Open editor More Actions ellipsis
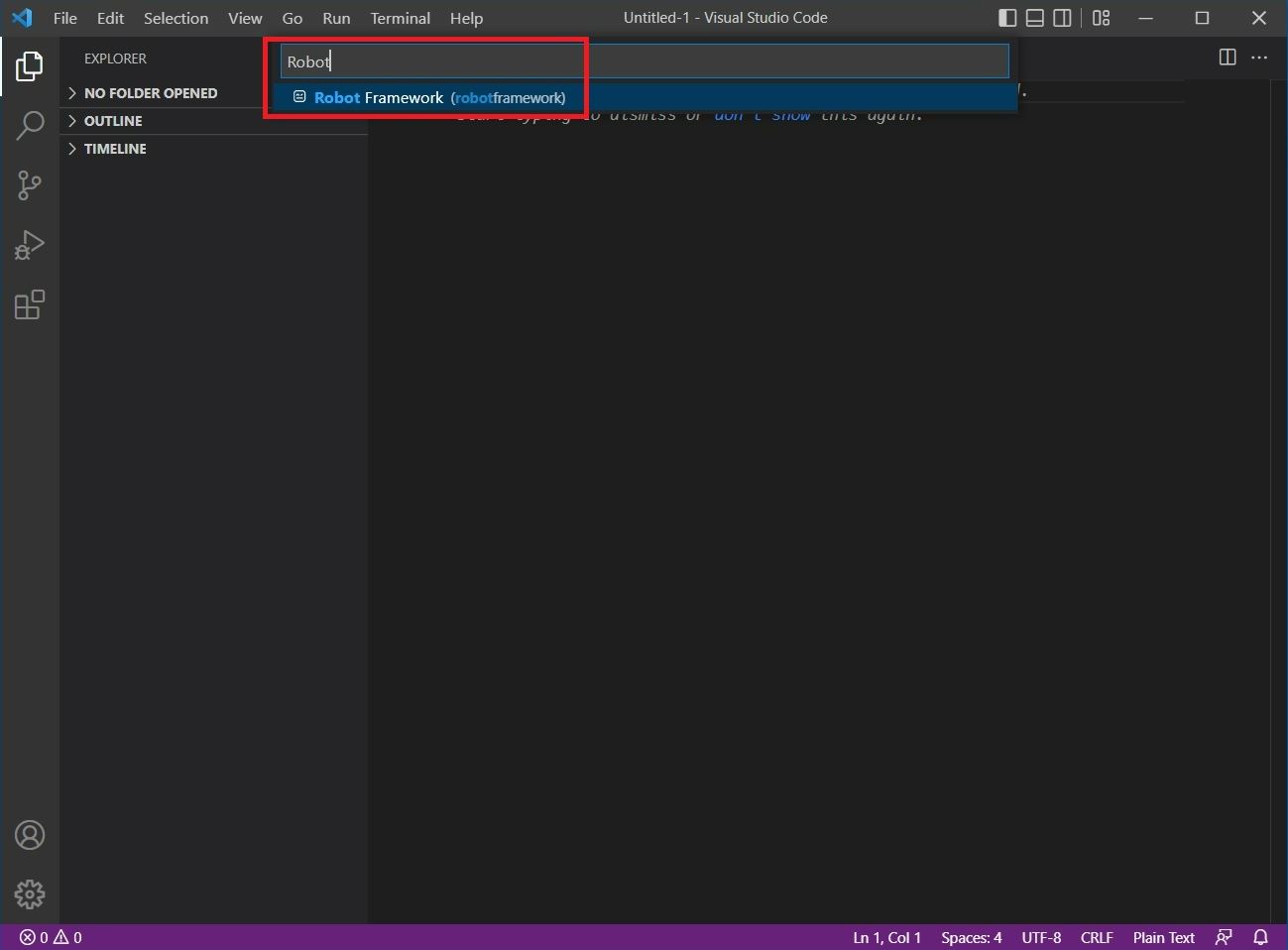 [1259, 58]
